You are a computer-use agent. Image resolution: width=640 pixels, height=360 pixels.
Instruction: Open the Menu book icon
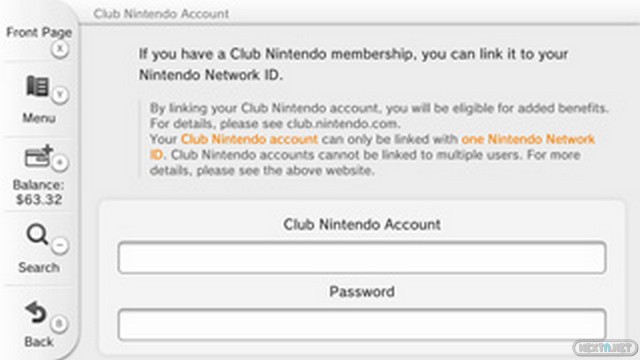click(37, 86)
